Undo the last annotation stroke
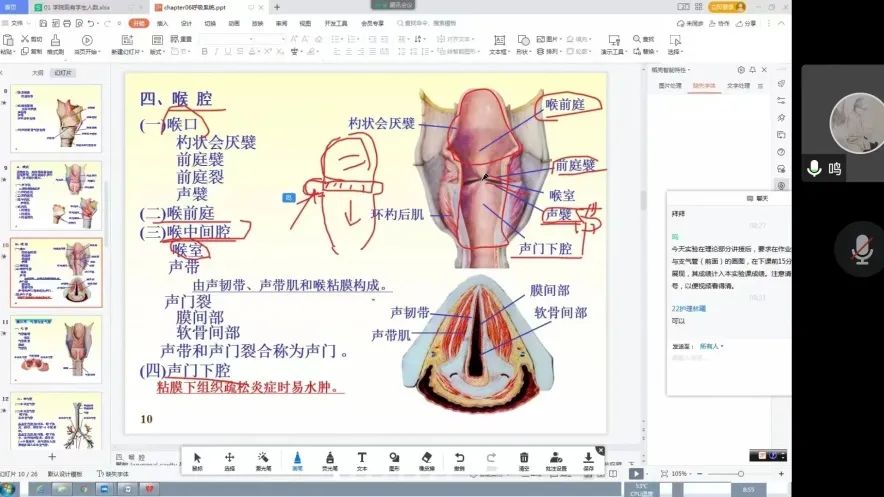The image size is (884, 497). pos(459,460)
